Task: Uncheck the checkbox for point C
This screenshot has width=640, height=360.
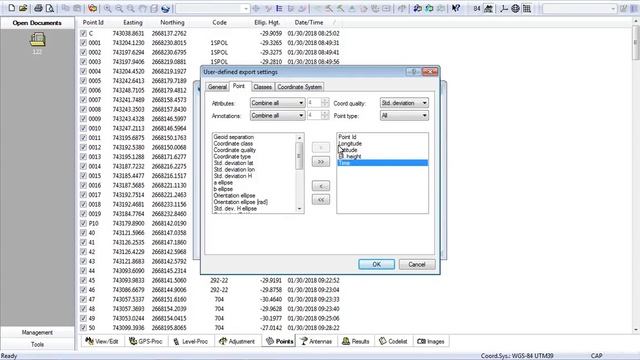Action: (83, 33)
